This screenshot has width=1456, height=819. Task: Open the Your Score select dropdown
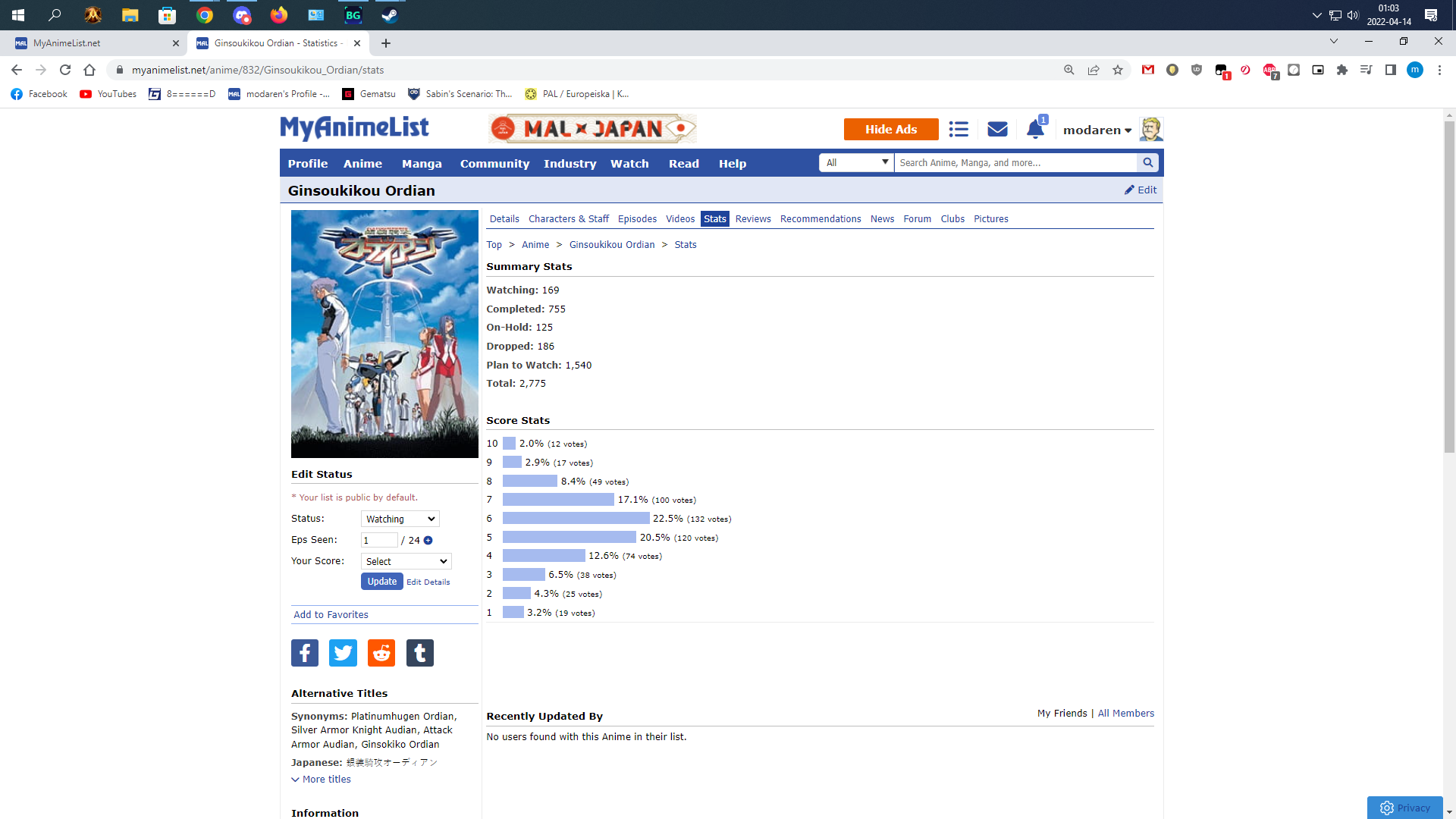point(406,562)
